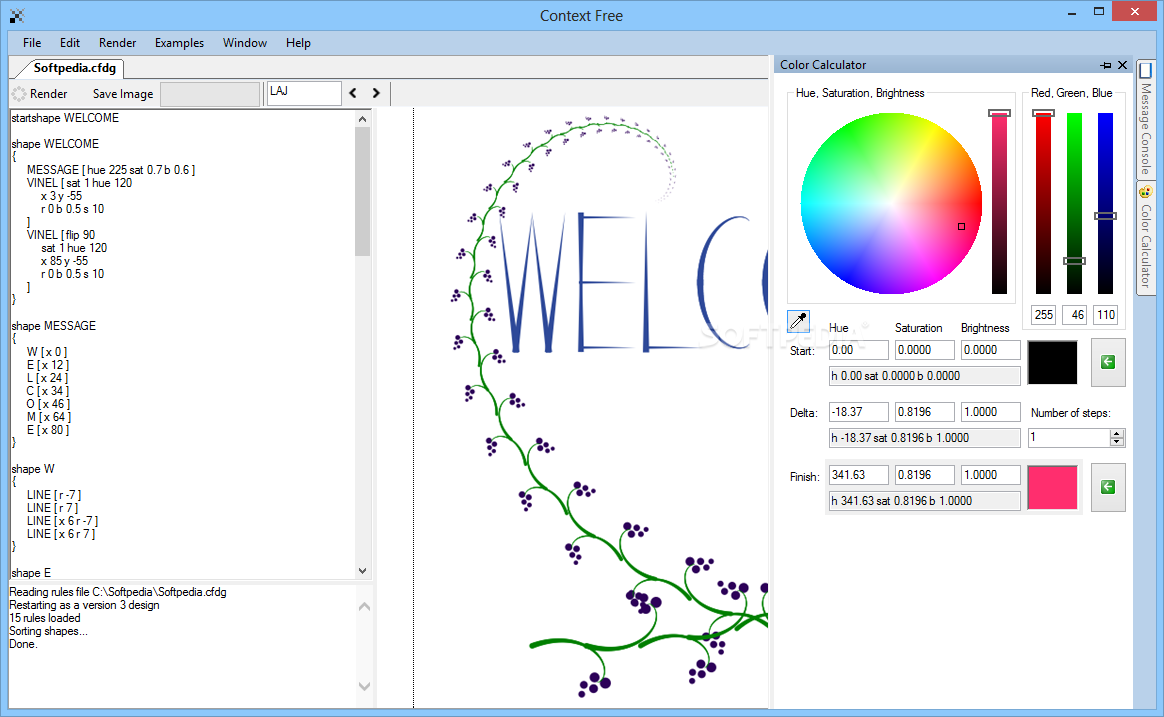The image size is (1164, 717).
Task: Click the Red value box 255
Action: pos(1043,315)
